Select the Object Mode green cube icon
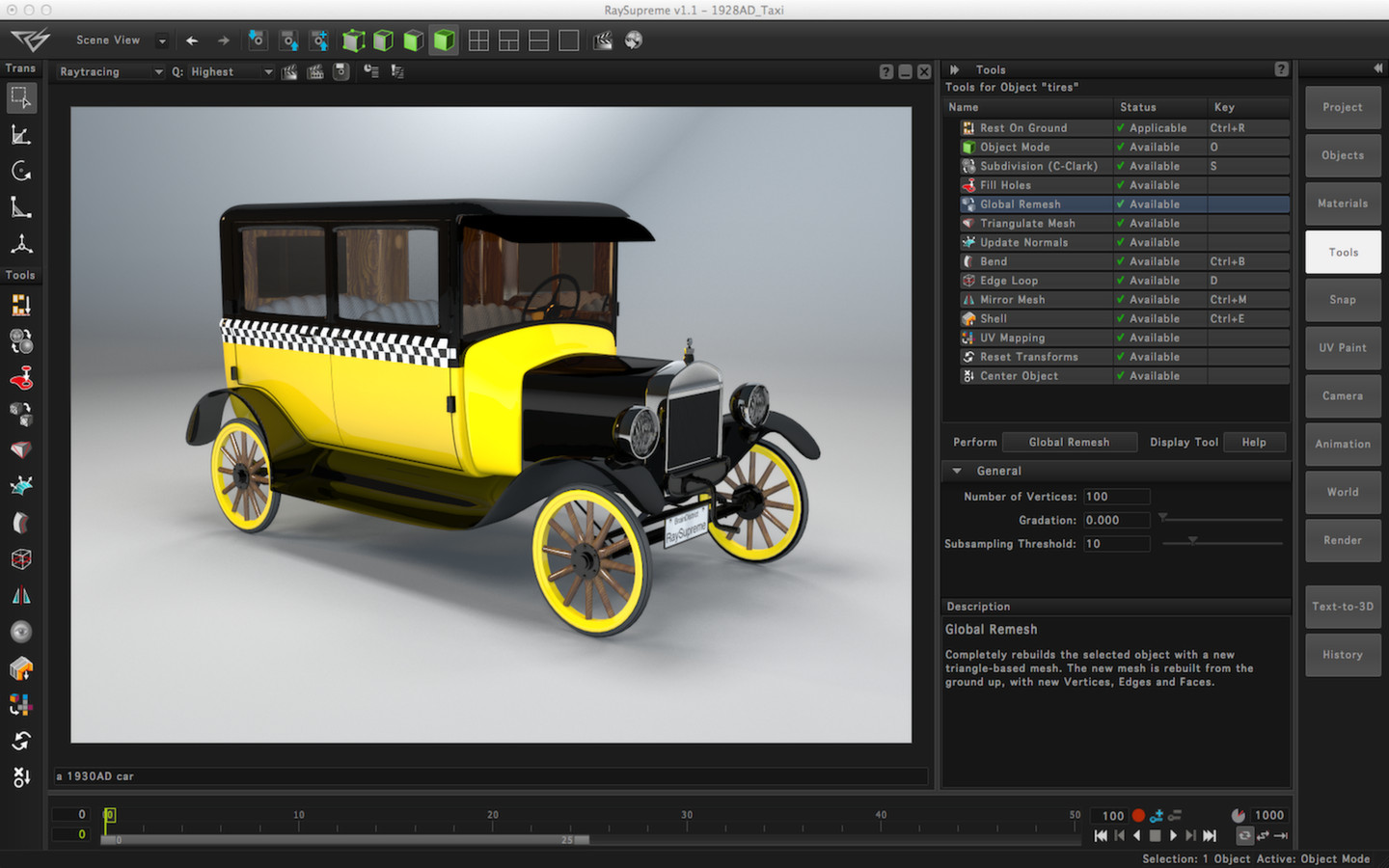The width and height of the screenshot is (1389, 868). [x=443, y=40]
